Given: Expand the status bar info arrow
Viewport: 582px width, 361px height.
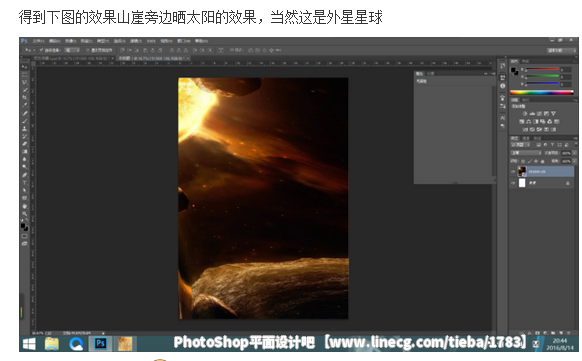Looking at the screenshot, I should 103,333.
